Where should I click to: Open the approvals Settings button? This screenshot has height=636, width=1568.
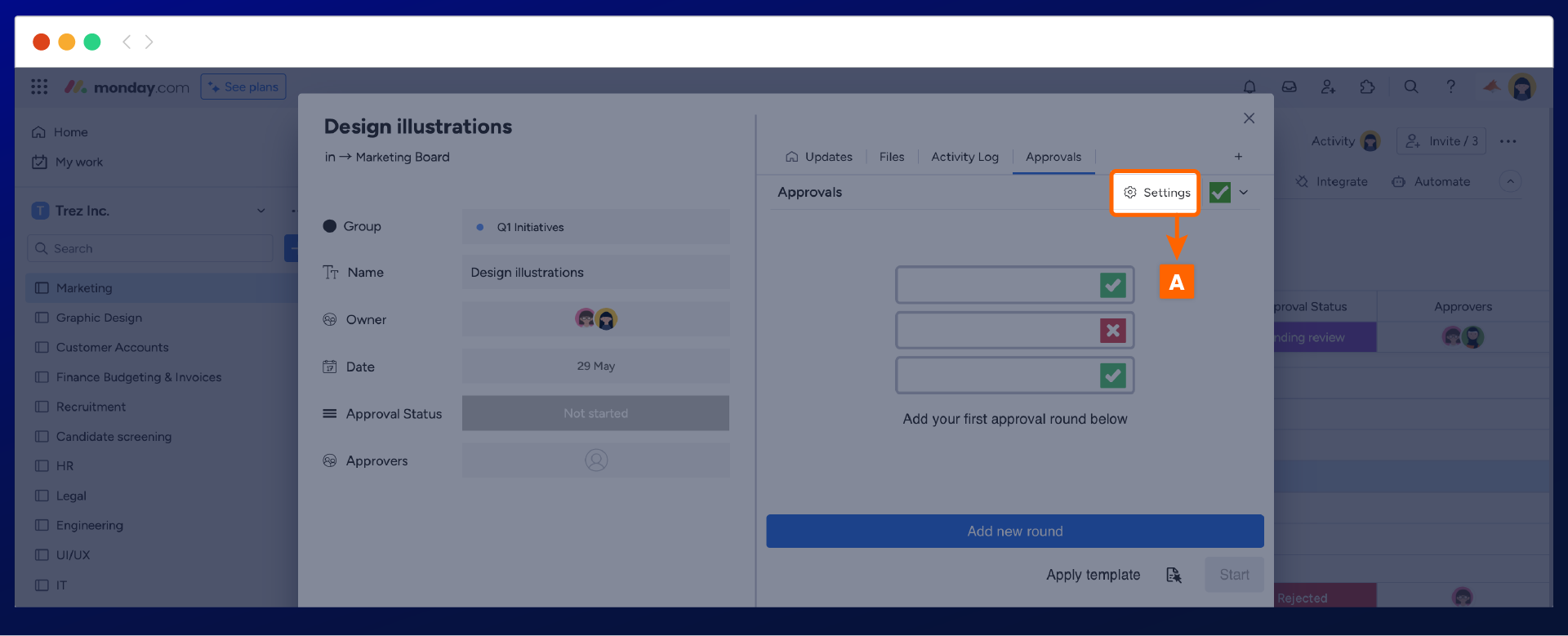click(x=1156, y=193)
